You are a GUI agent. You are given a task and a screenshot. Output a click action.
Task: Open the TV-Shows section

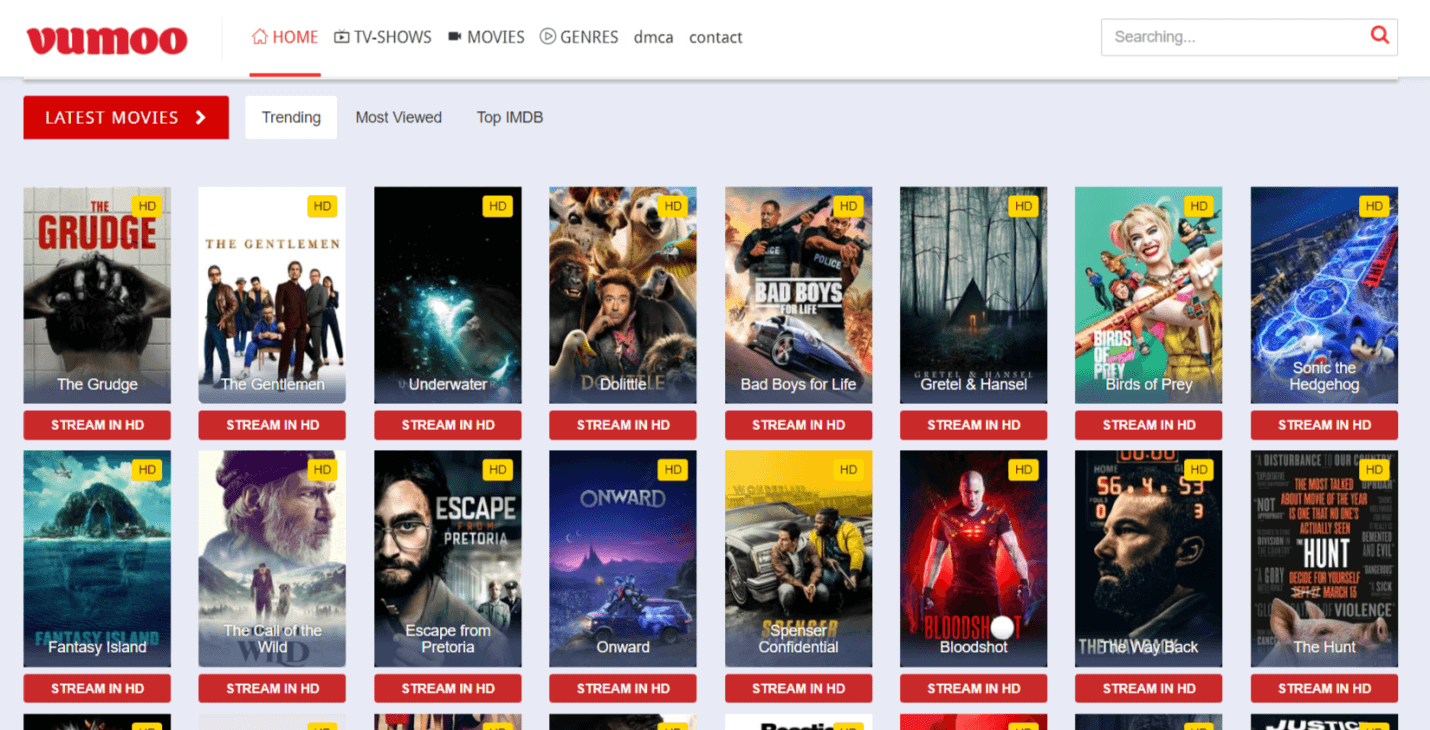pos(383,37)
